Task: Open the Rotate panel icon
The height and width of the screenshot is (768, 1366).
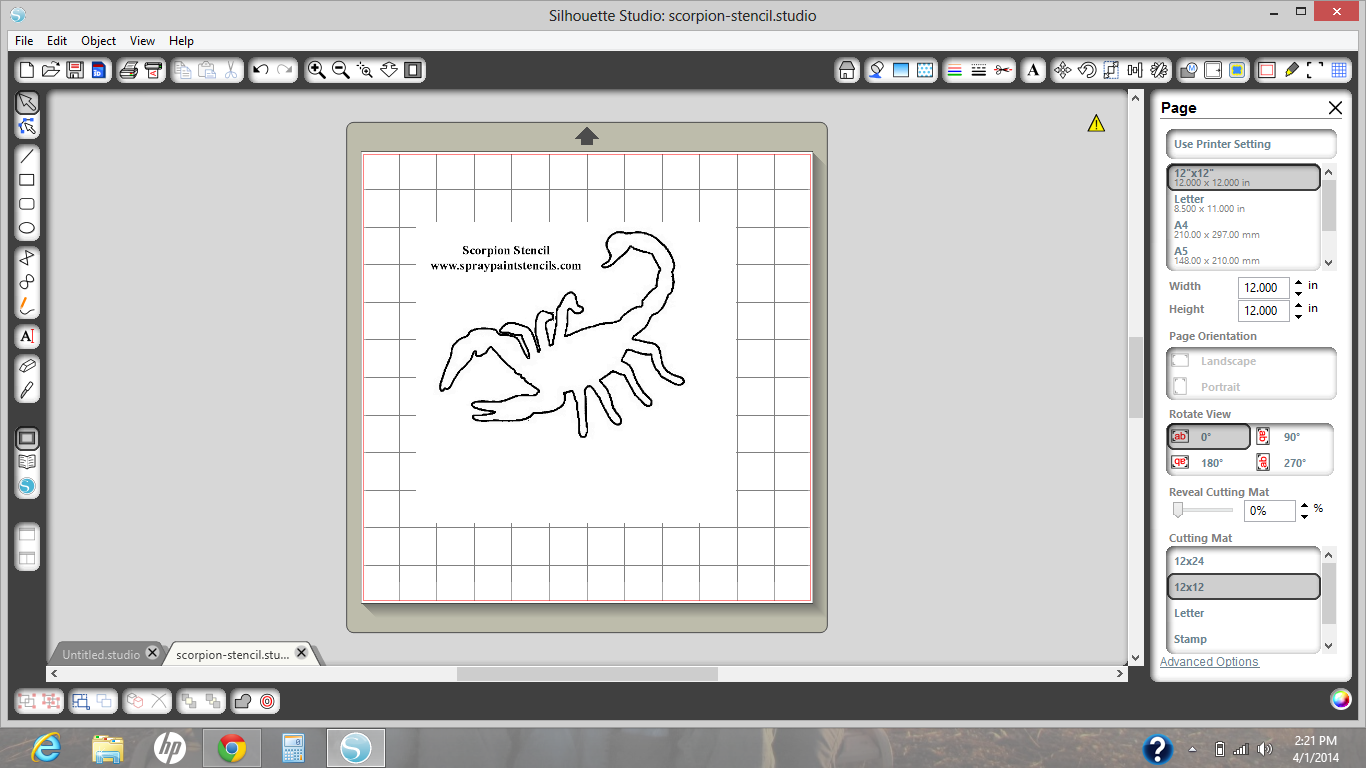Action: tap(1087, 70)
